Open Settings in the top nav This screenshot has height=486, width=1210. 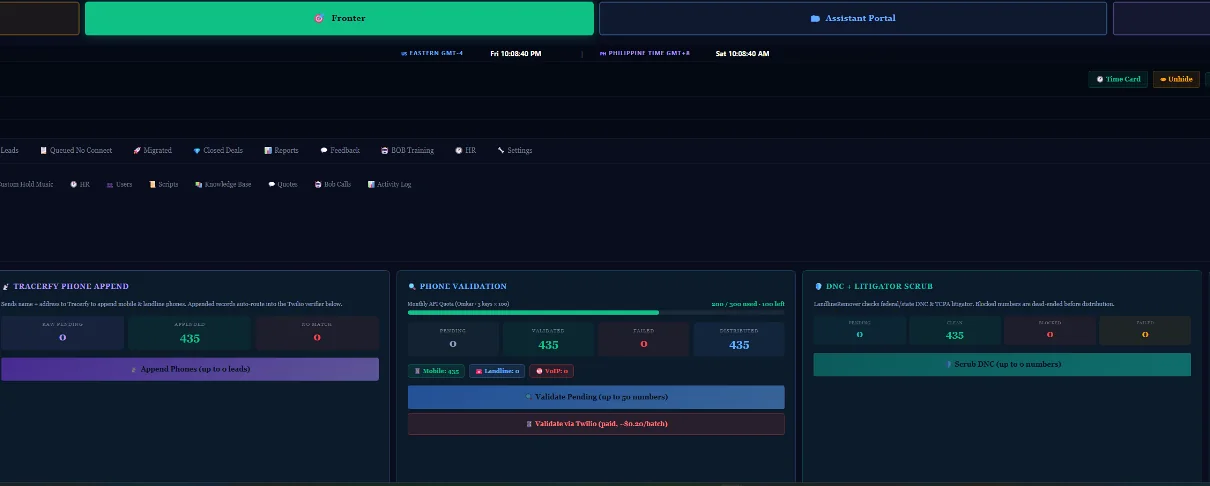pos(515,150)
